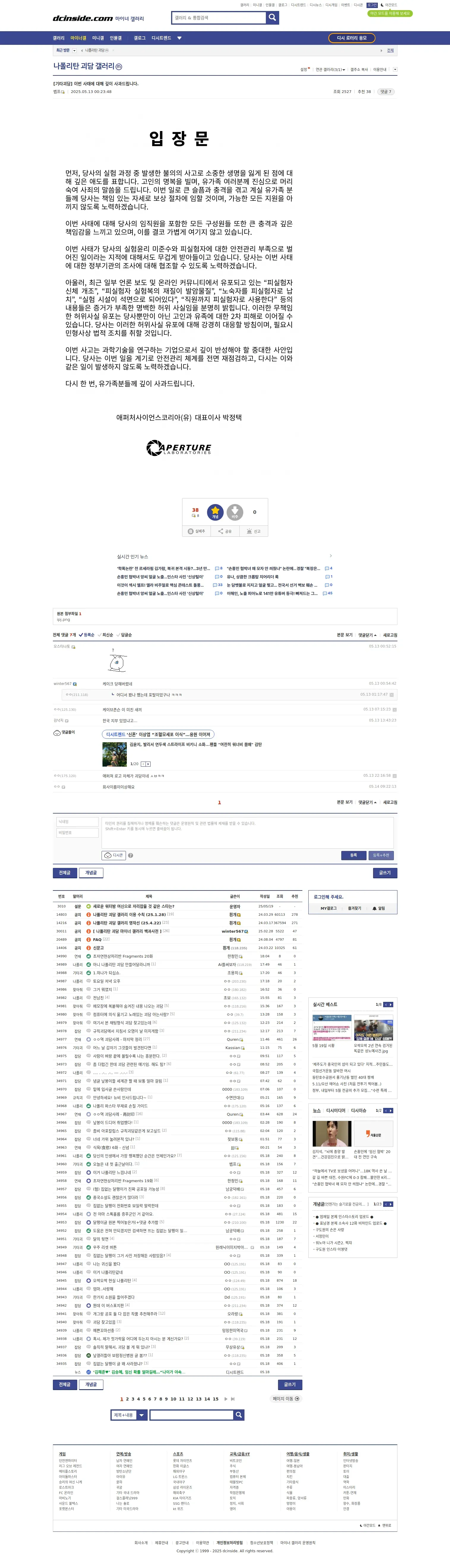Report the post with the 신고 siren button
Image resolution: width=450 pixels, height=1568 pixels.
point(254,531)
